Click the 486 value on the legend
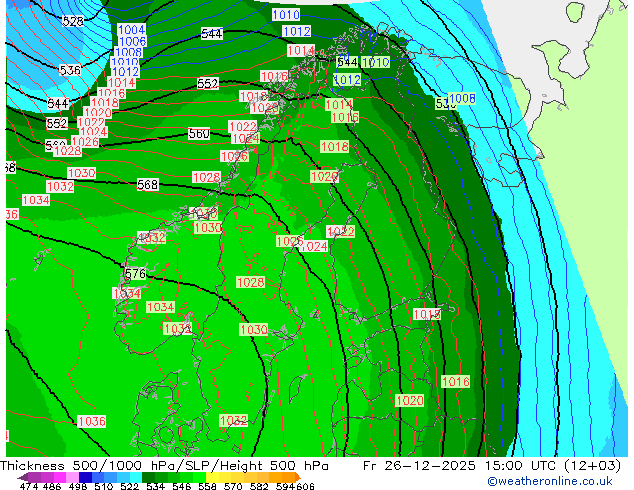Image resolution: width=634 pixels, height=490 pixels. 52,486
